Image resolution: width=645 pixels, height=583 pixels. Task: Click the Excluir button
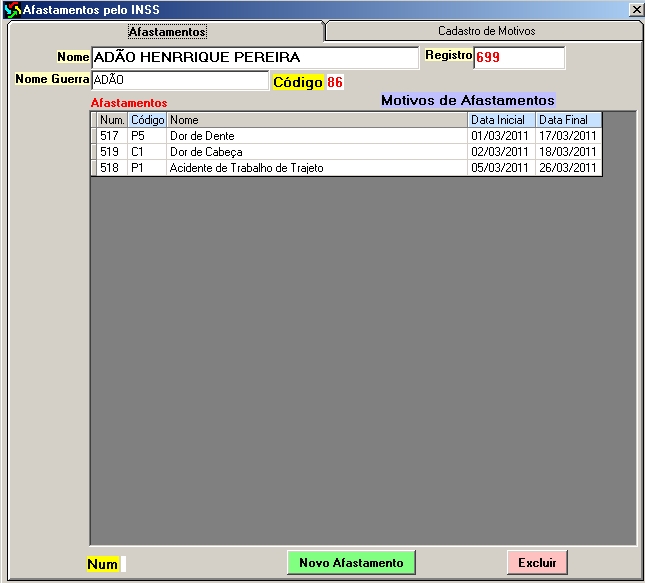pyautogui.click(x=537, y=562)
